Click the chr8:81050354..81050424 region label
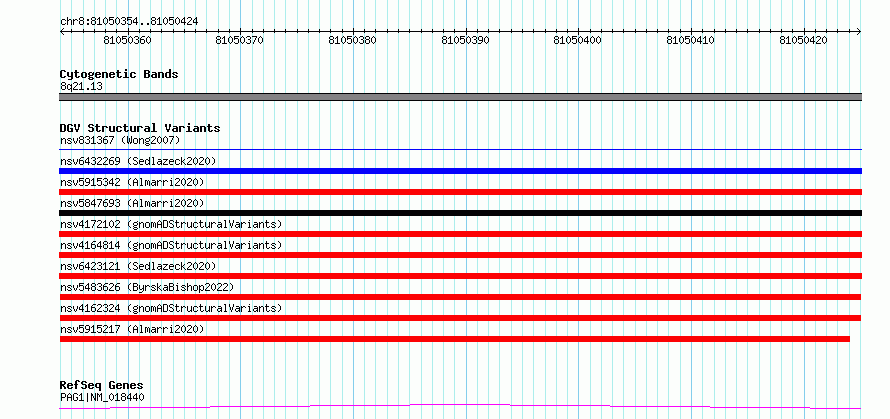890x419 pixels. tap(129, 22)
